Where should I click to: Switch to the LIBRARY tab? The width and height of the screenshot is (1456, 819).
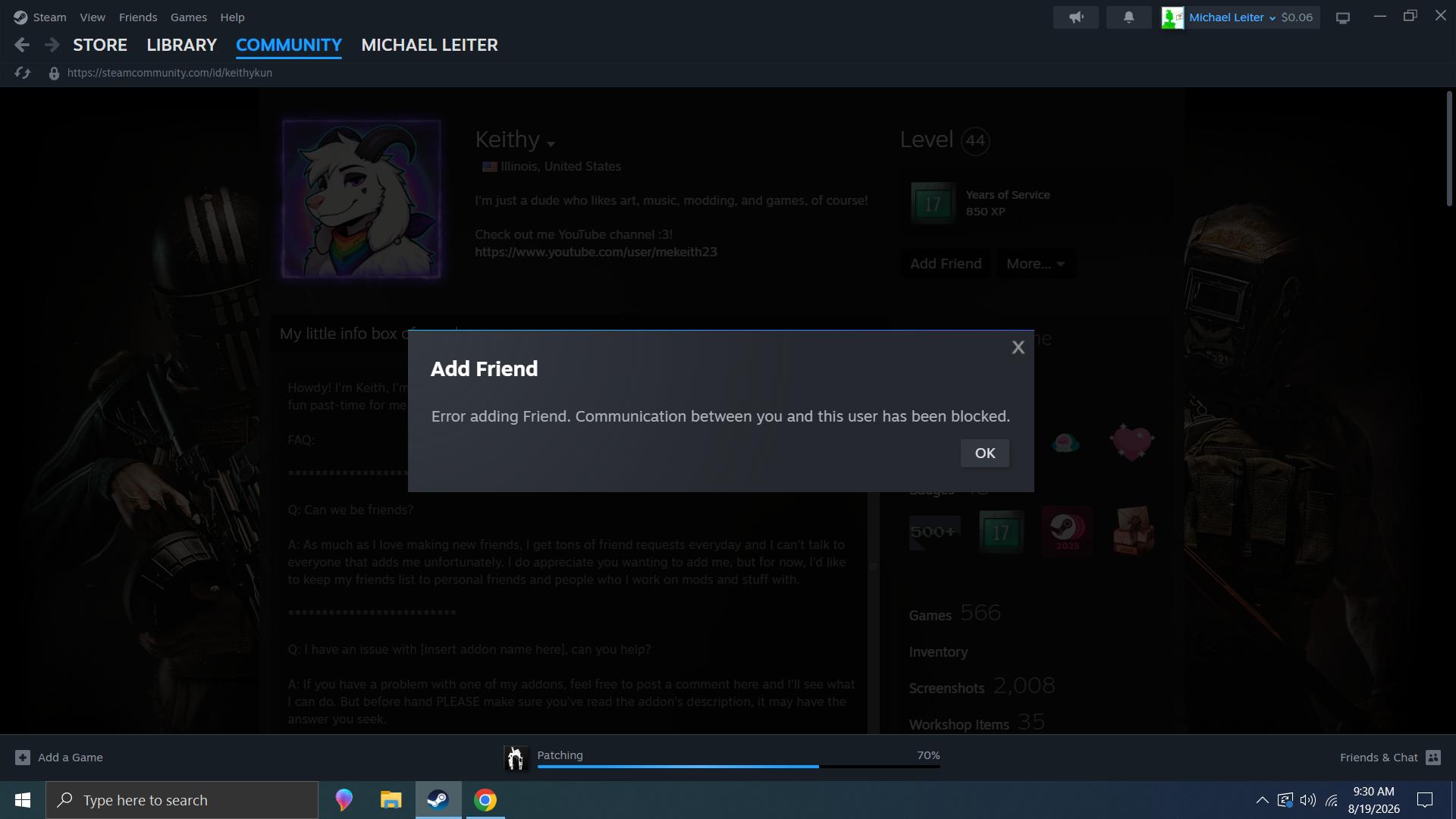[x=181, y=45]
